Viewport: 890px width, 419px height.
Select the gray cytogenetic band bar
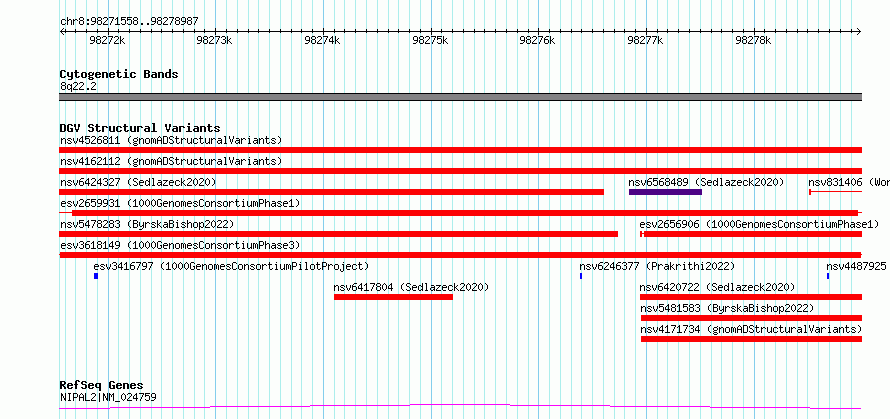(x=460, y=97)
